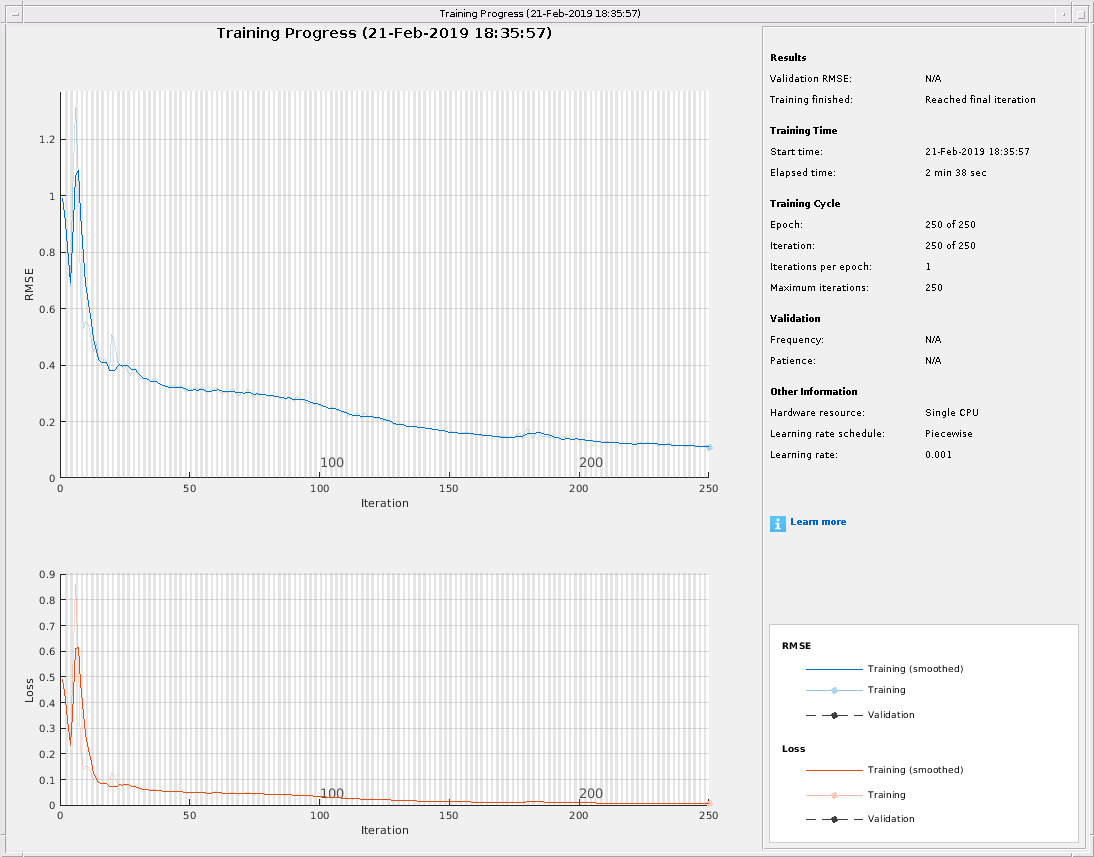Select the Validation heading in the results panel

click(795, 318)
